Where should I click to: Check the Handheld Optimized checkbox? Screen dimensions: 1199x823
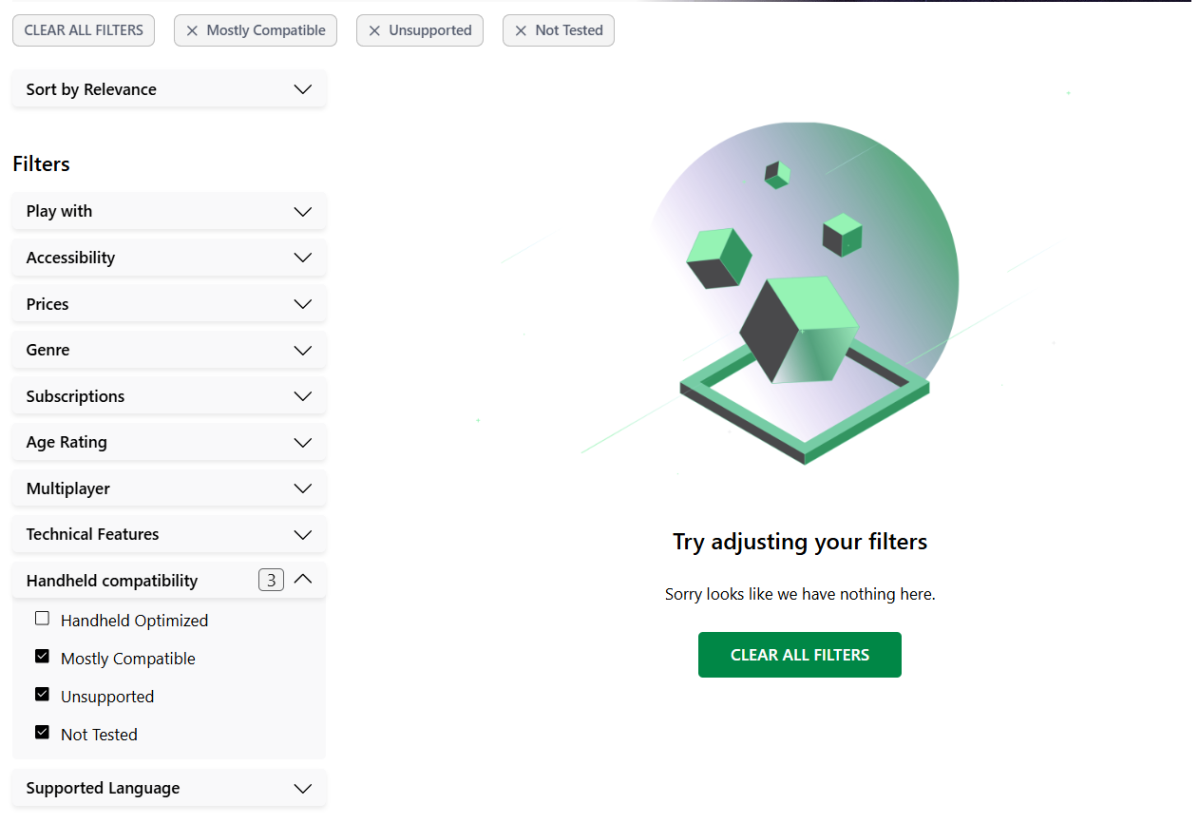(42, 619)
